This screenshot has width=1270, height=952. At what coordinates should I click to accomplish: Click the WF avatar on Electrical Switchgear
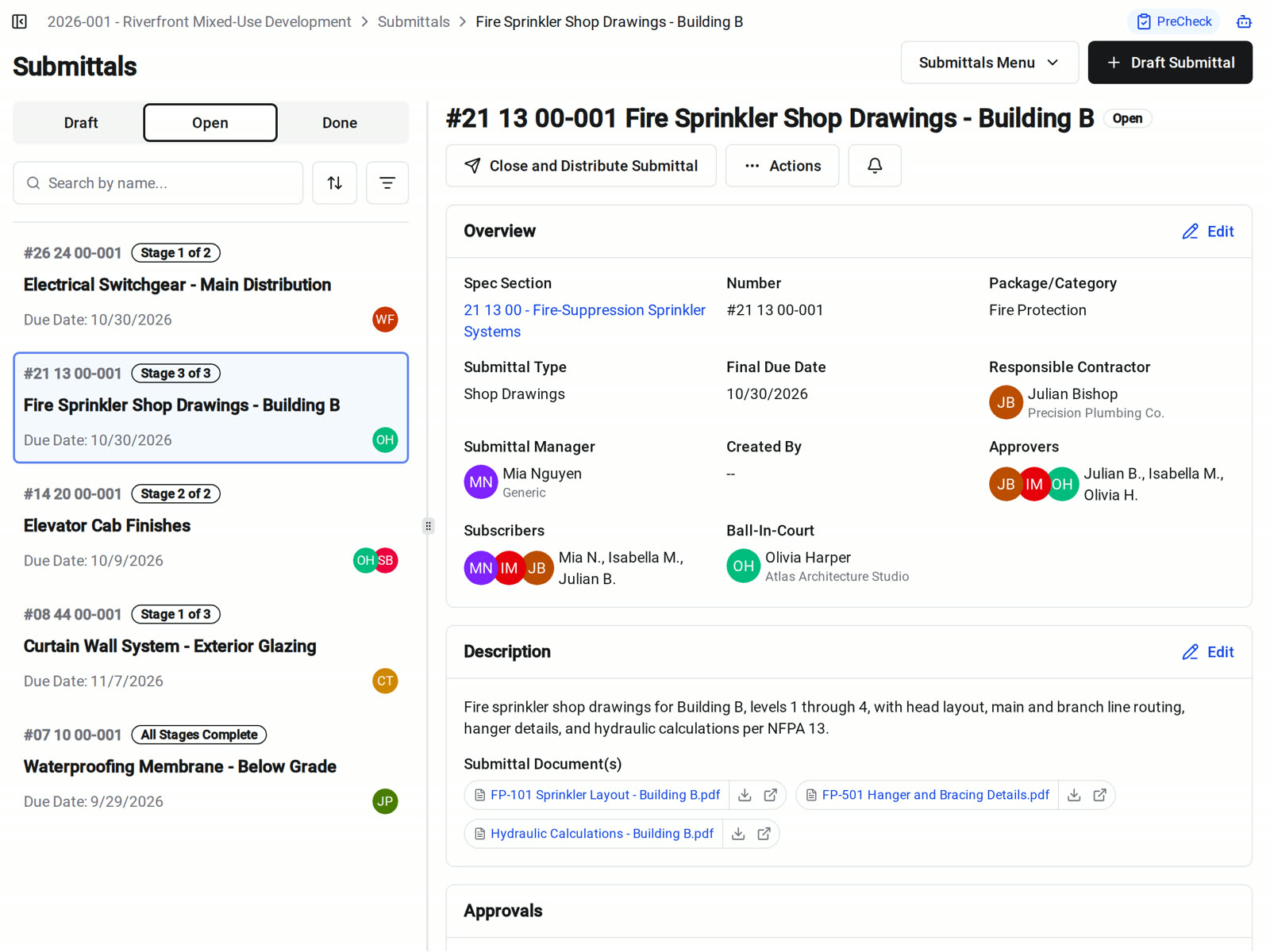click(x=385, y=320)
